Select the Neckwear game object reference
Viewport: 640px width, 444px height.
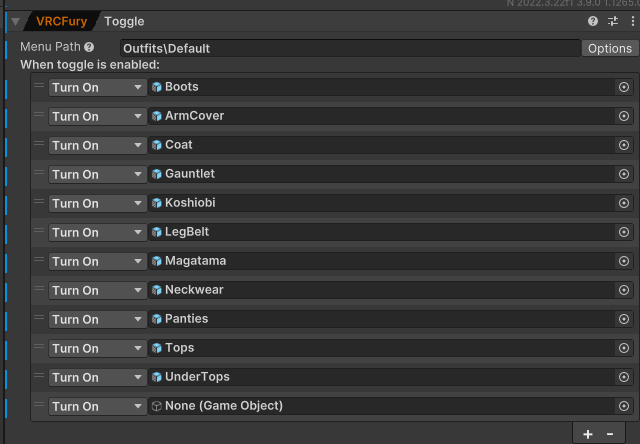pos(382,290)
